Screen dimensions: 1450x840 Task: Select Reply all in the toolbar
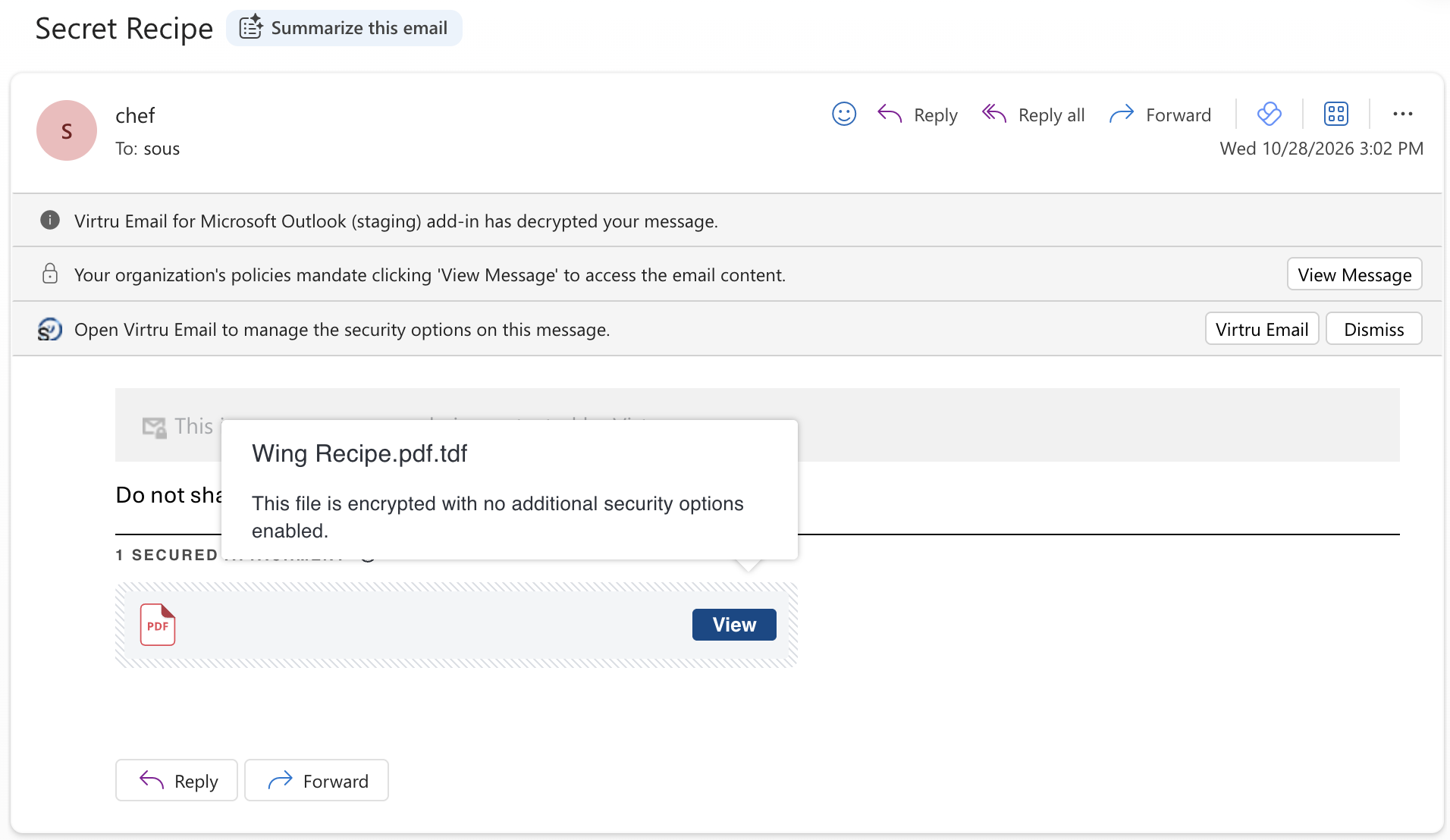tap(1033, 115)
